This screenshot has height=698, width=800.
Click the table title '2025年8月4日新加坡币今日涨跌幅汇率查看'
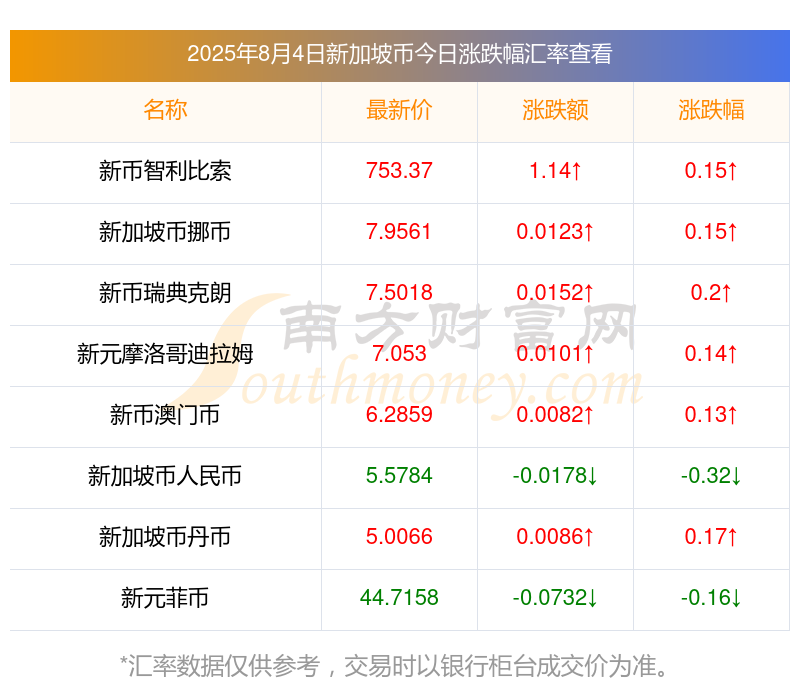pyautogui.click(x=399, y=54)
